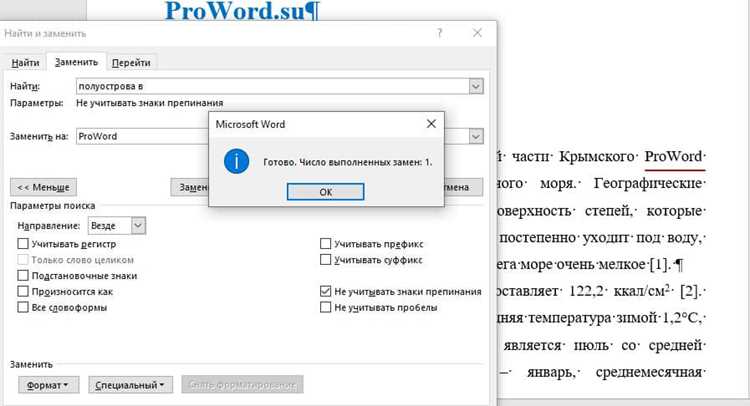
Task: Click OK in the Microsoft Word message
Action: click(x=325, y=192)
